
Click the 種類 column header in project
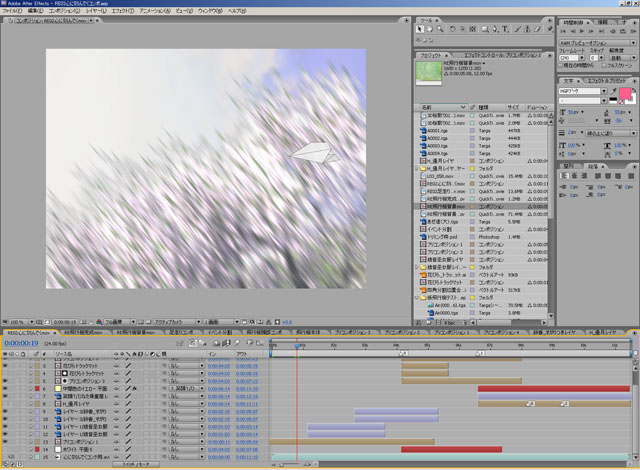coord(492,107)
